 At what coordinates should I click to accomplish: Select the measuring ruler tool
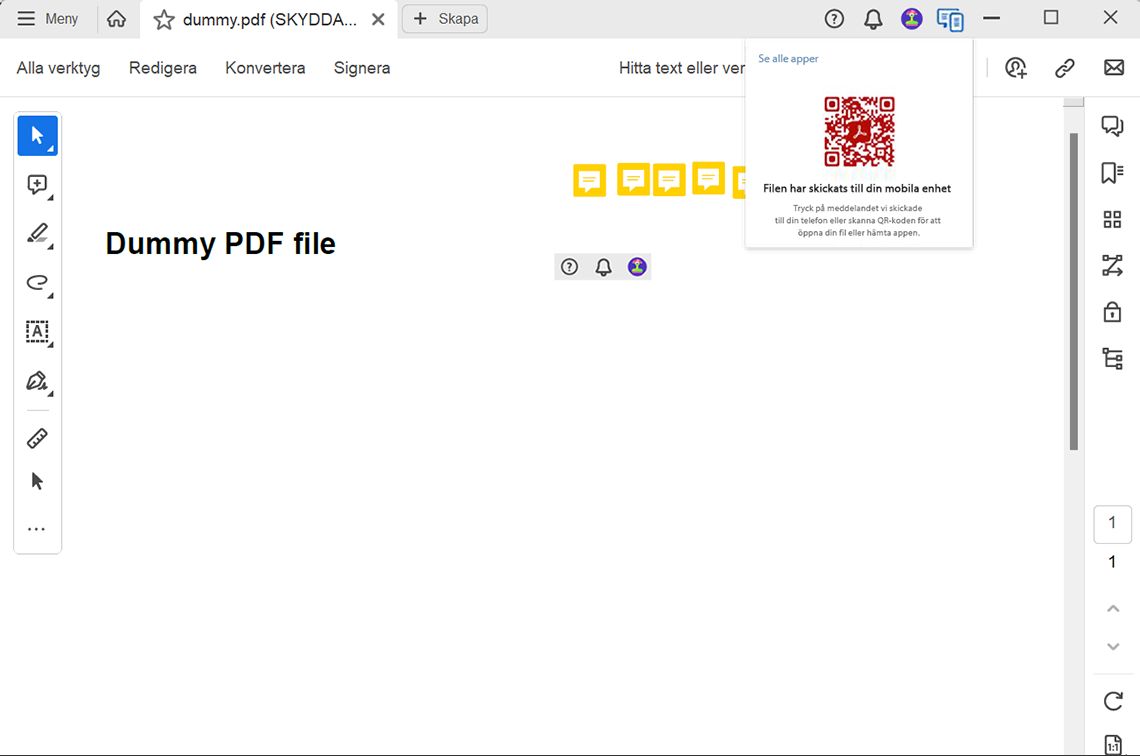coord(37,438)
